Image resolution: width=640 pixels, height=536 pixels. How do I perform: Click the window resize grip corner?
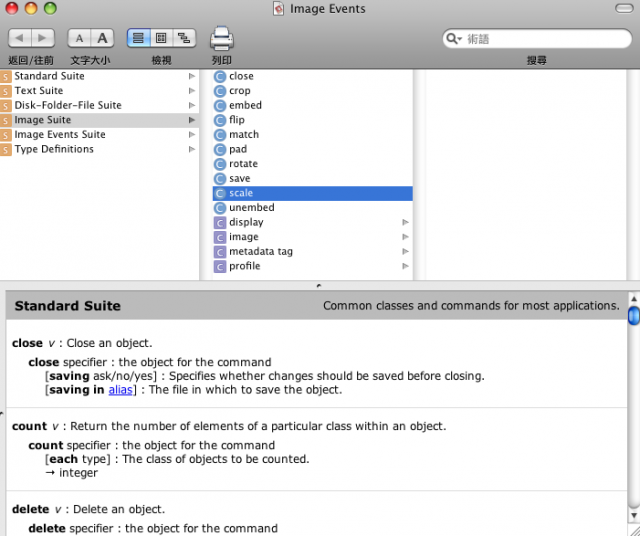pyautogui.click(x=634, y=530)
